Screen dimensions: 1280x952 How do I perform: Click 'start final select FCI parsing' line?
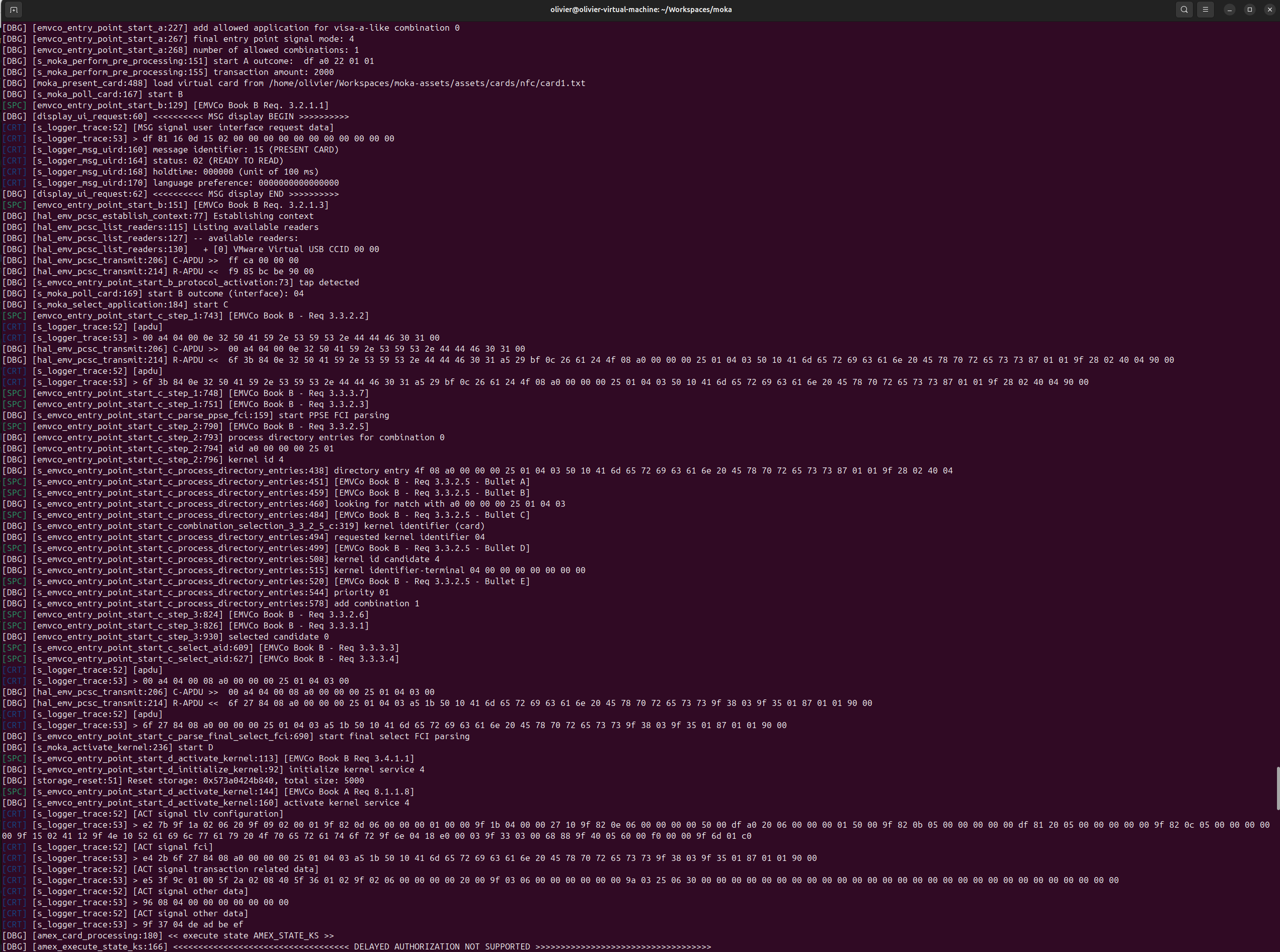236,737
